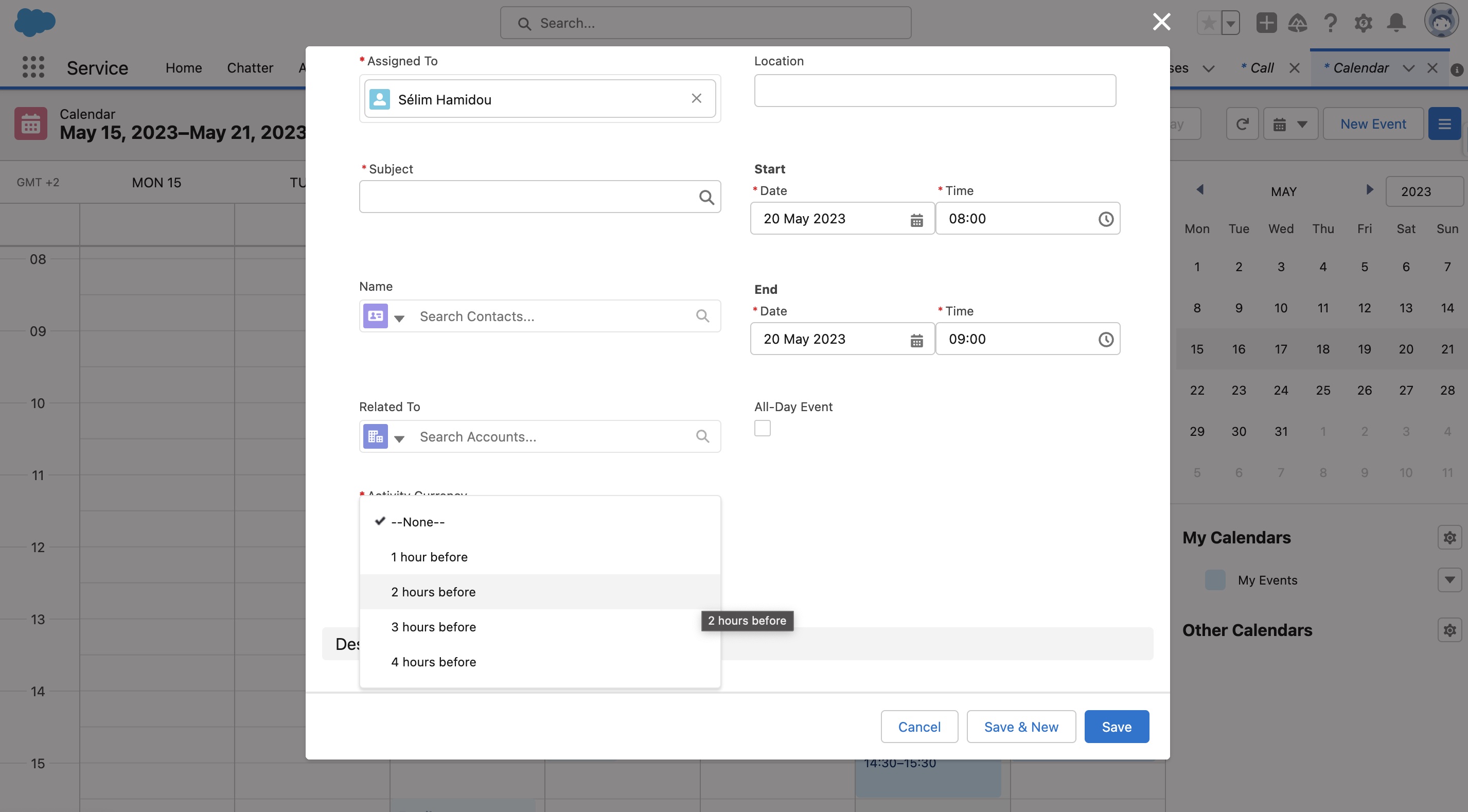
Task: Open the Help question mark icon
Action: pyautogui.click(x=1331, y=23)
